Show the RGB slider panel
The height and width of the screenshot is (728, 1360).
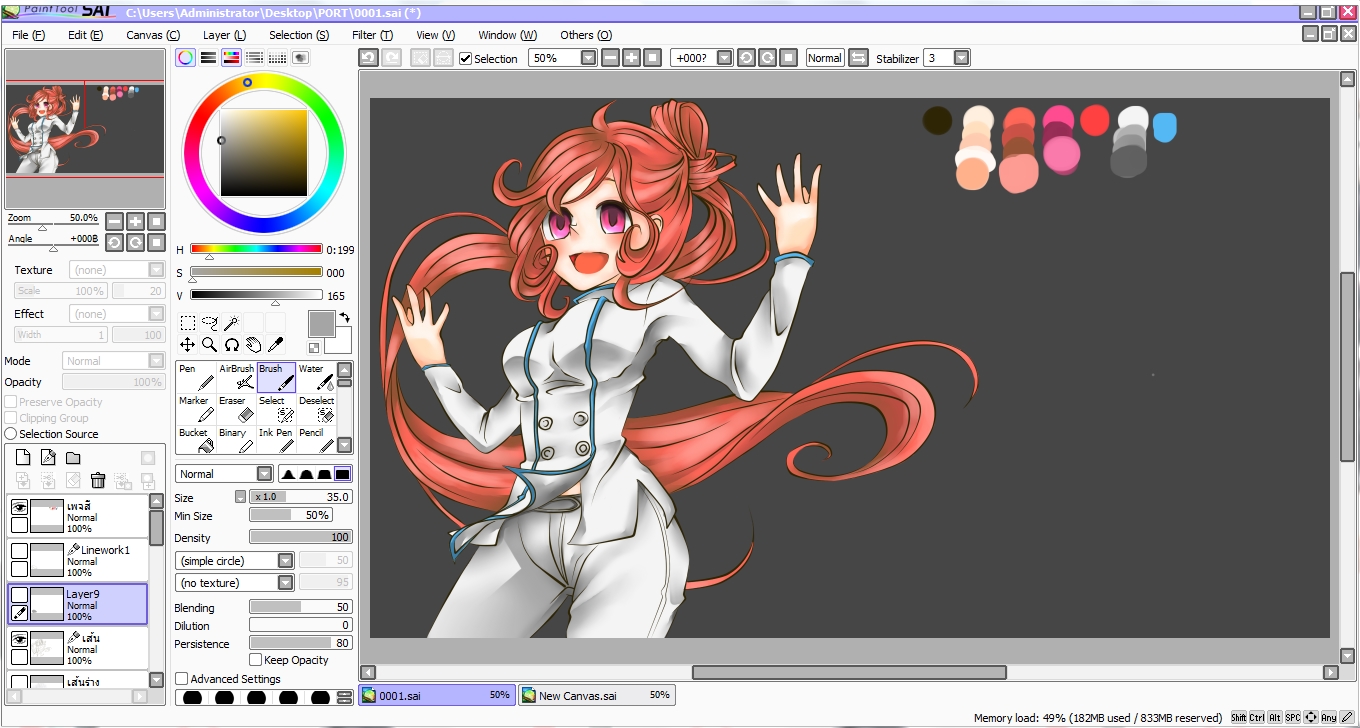[x=208, y=58]
